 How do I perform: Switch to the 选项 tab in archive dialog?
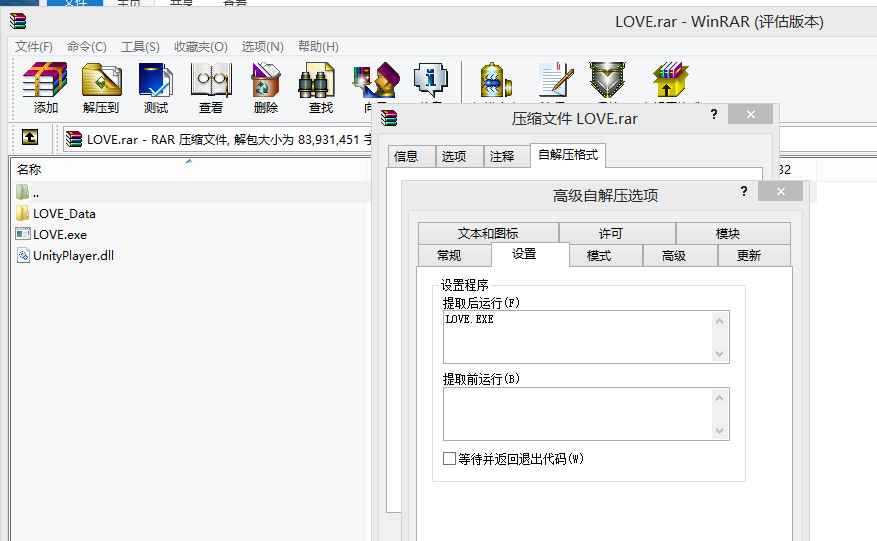tap(459, 156)
